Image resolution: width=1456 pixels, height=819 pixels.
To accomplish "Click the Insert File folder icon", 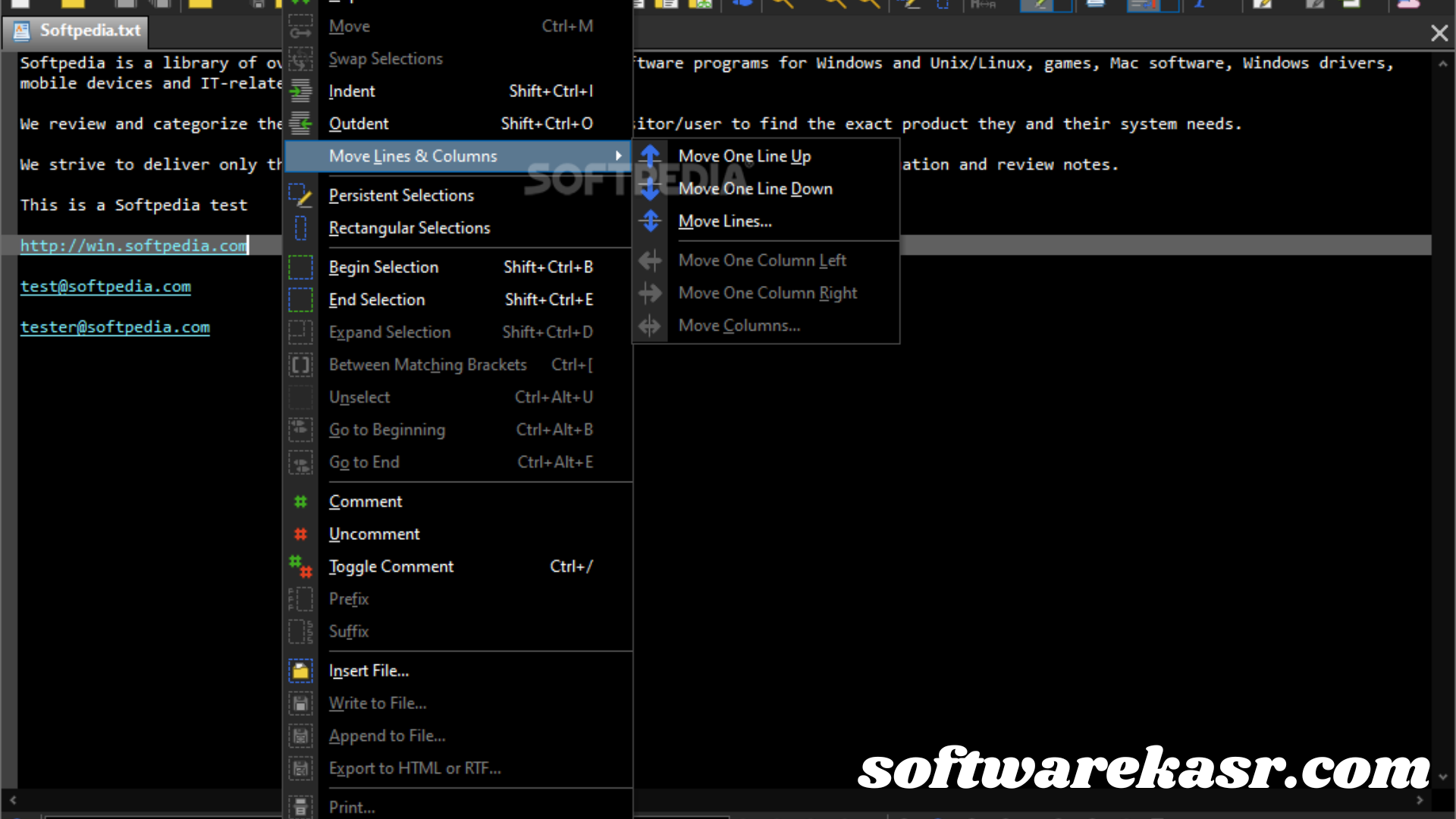I will coord(300,671).
